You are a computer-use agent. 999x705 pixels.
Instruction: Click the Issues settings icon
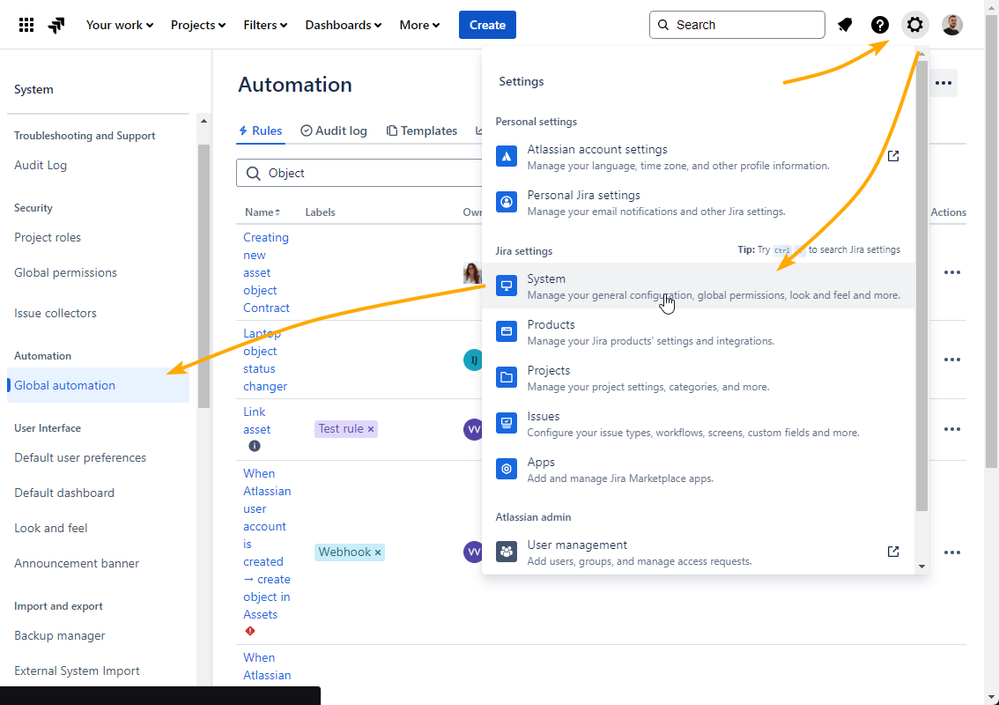point(507,424)
